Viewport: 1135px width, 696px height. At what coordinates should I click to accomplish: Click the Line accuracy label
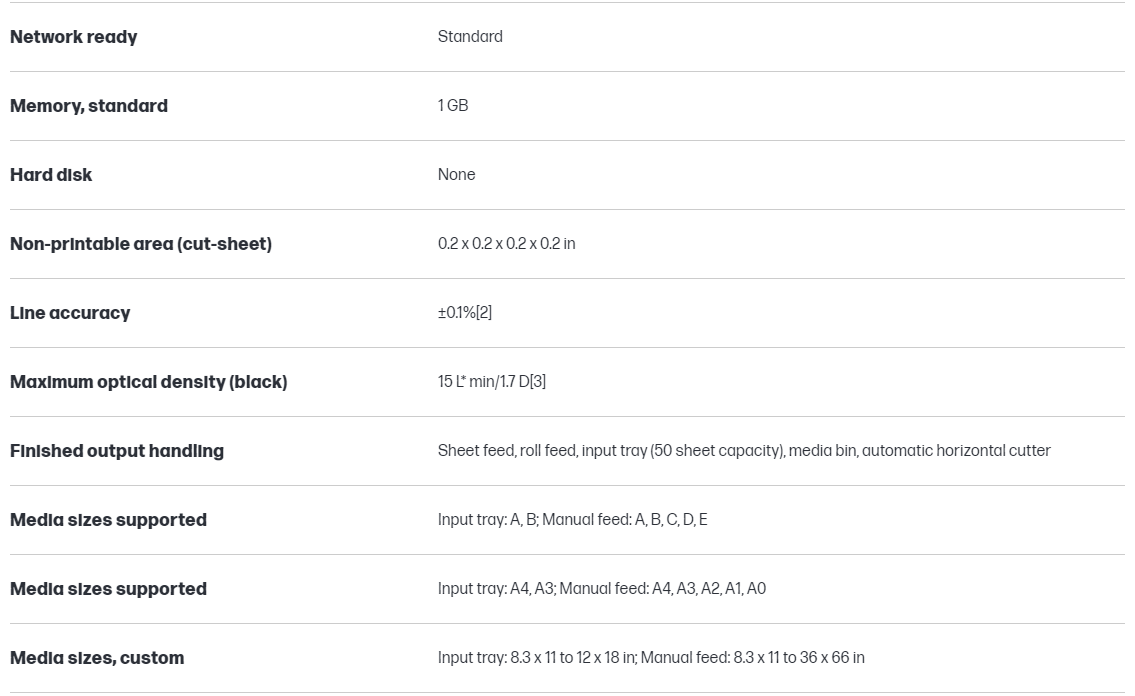pyautogui.click(x=70, y=313)
